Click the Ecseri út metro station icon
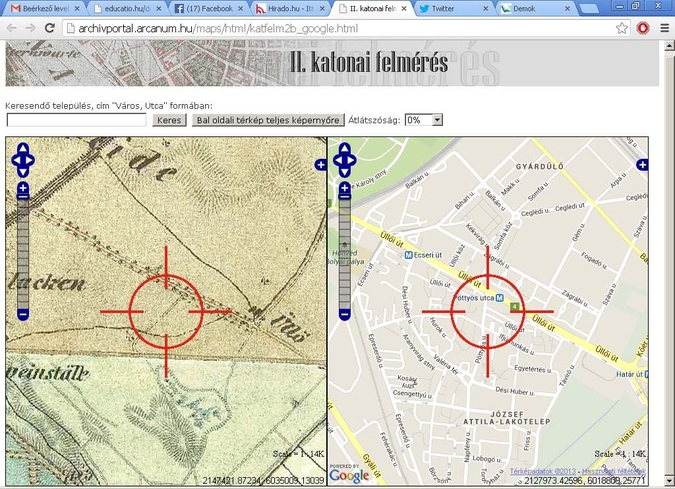Screen dimensions: 675x489 pyautogui.click(x=409, y=255)
